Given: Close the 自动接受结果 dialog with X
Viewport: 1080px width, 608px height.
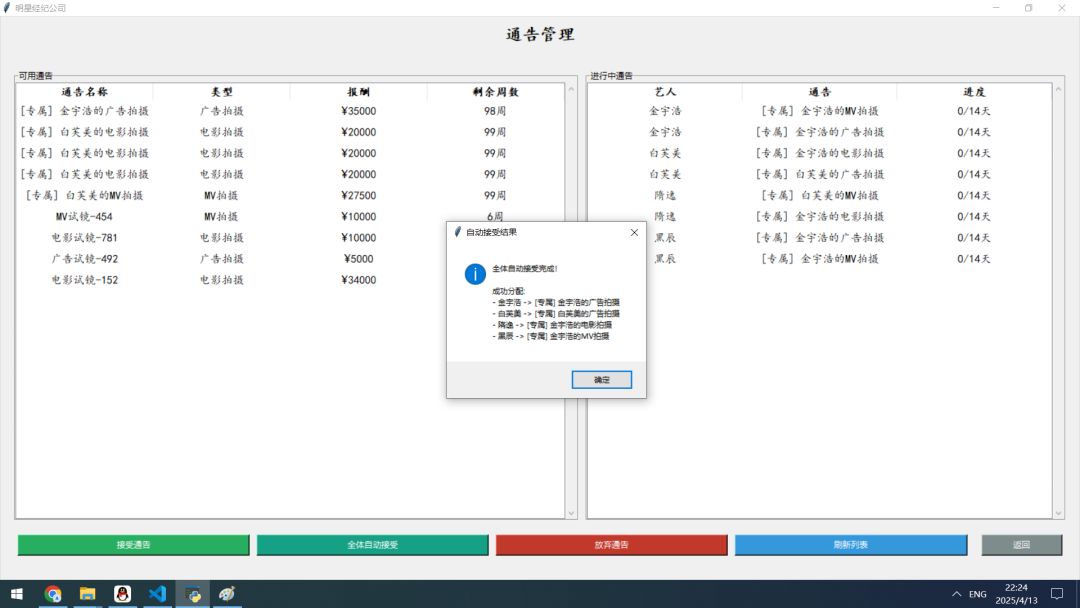Looking at the screenshot, I should click(x=634, y=233).
